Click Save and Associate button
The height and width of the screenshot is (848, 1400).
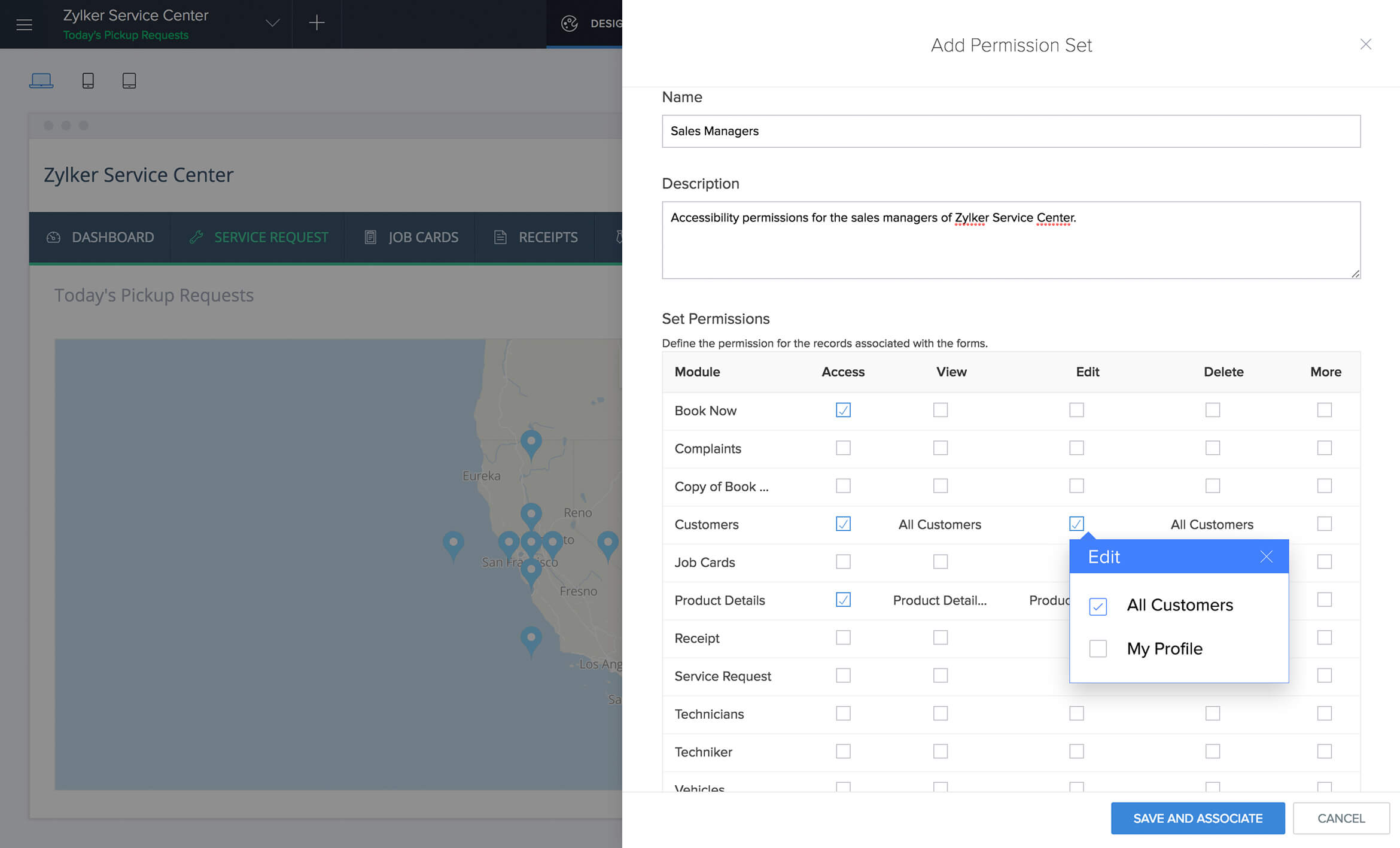click(1198, 818)
